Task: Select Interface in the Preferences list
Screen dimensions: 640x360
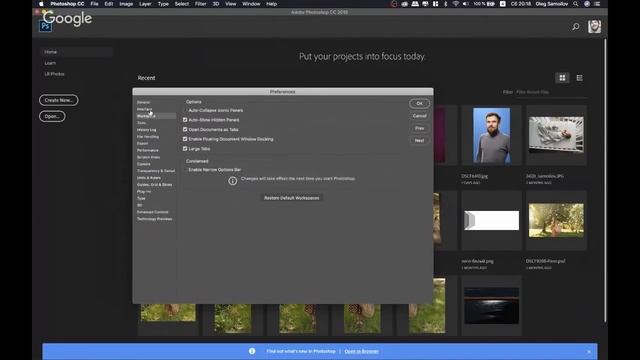Action: pyautogui.click(x=144, y=109)
